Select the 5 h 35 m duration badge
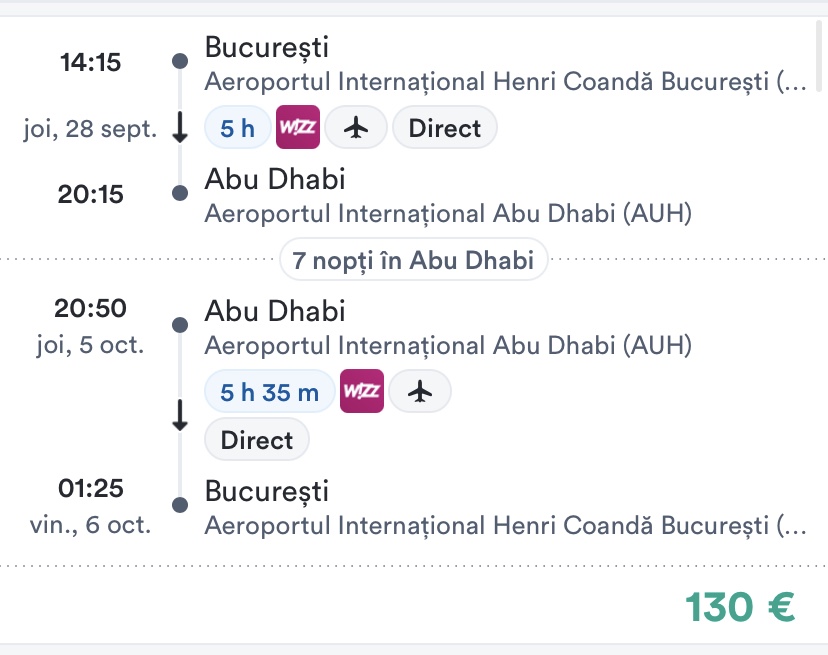The width and height of the screenshot is (828, 655). pyautogui.click(x=270, y=392)
